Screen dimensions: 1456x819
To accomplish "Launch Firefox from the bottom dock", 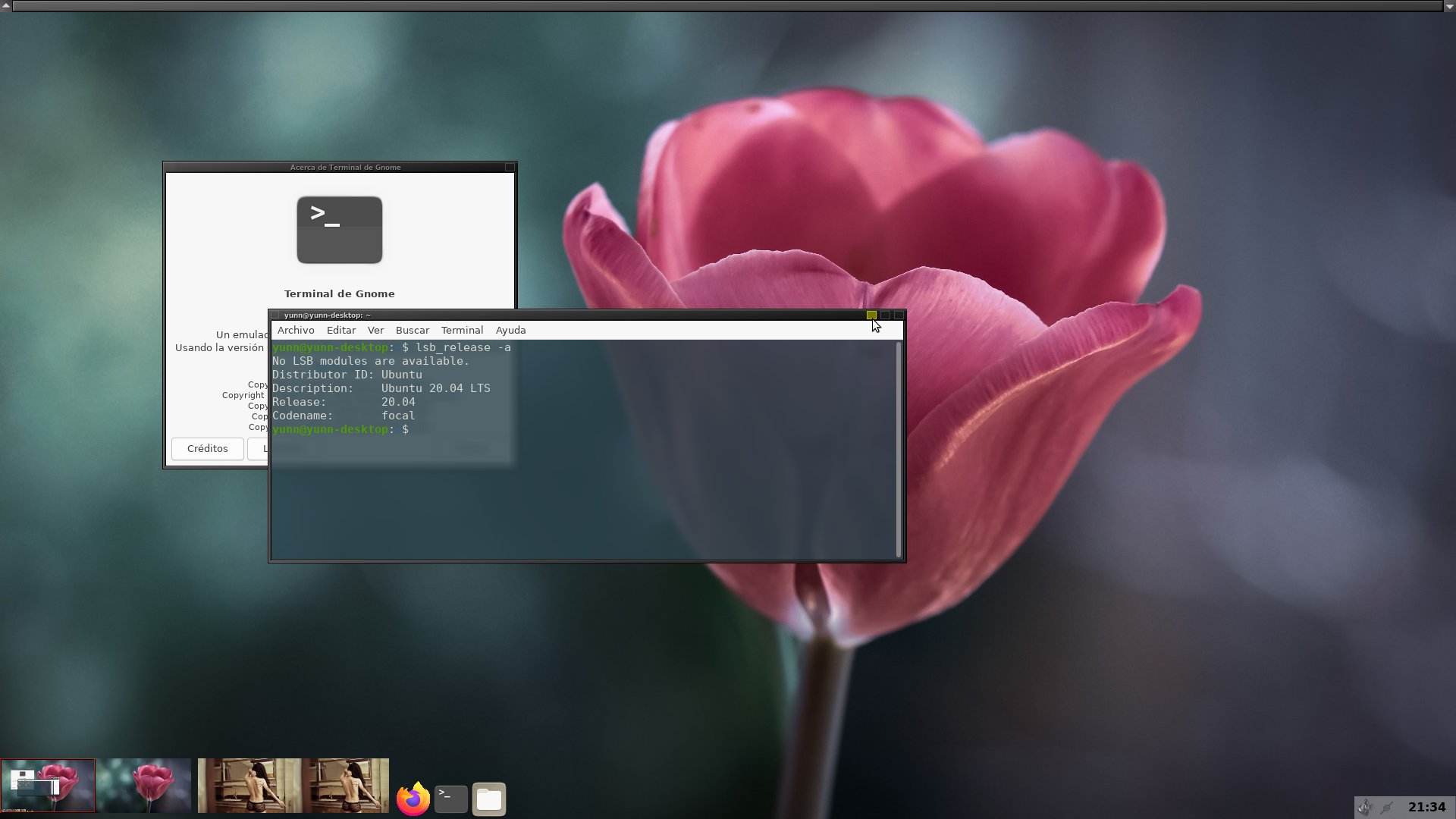I will [413, 799].
